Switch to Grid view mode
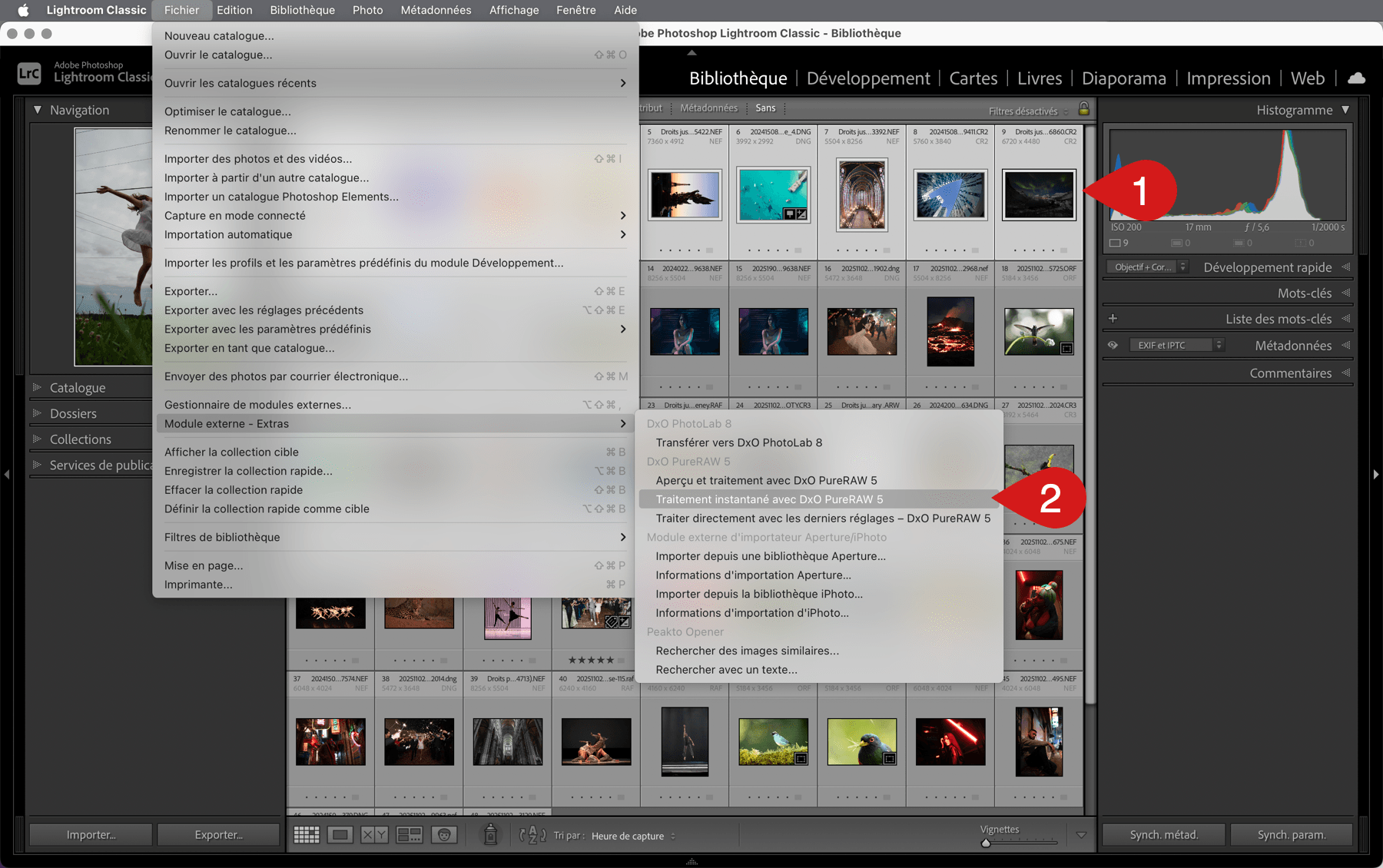 point(307,835)
